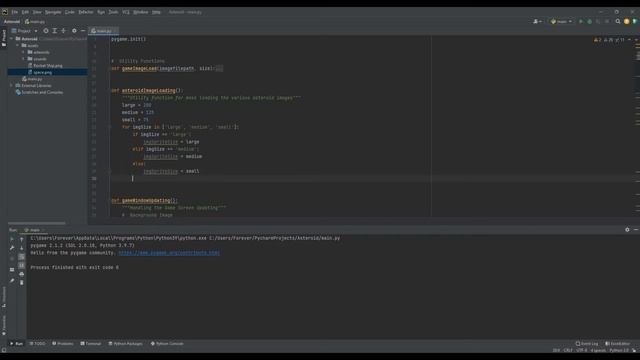Open Run panel gear settings
Screen dimensions: 640x360
tap(627, 230)
